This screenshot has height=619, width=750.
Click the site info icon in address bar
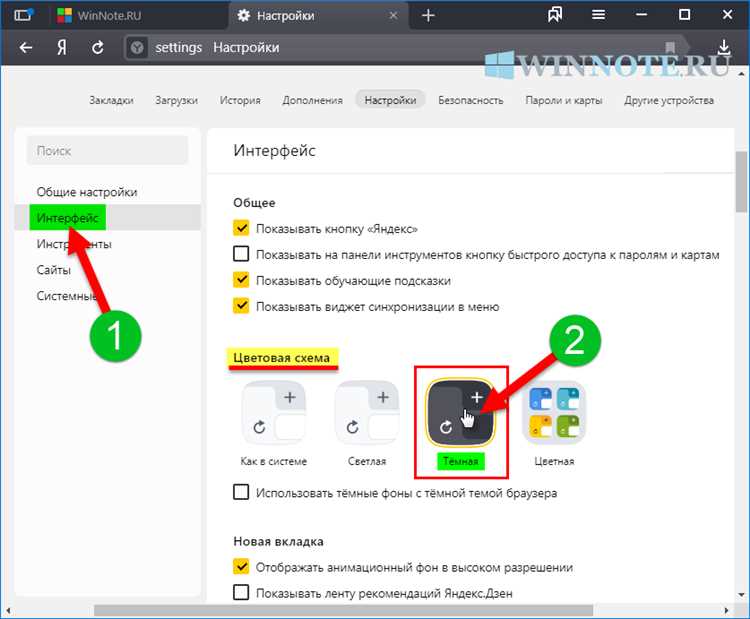138,48
